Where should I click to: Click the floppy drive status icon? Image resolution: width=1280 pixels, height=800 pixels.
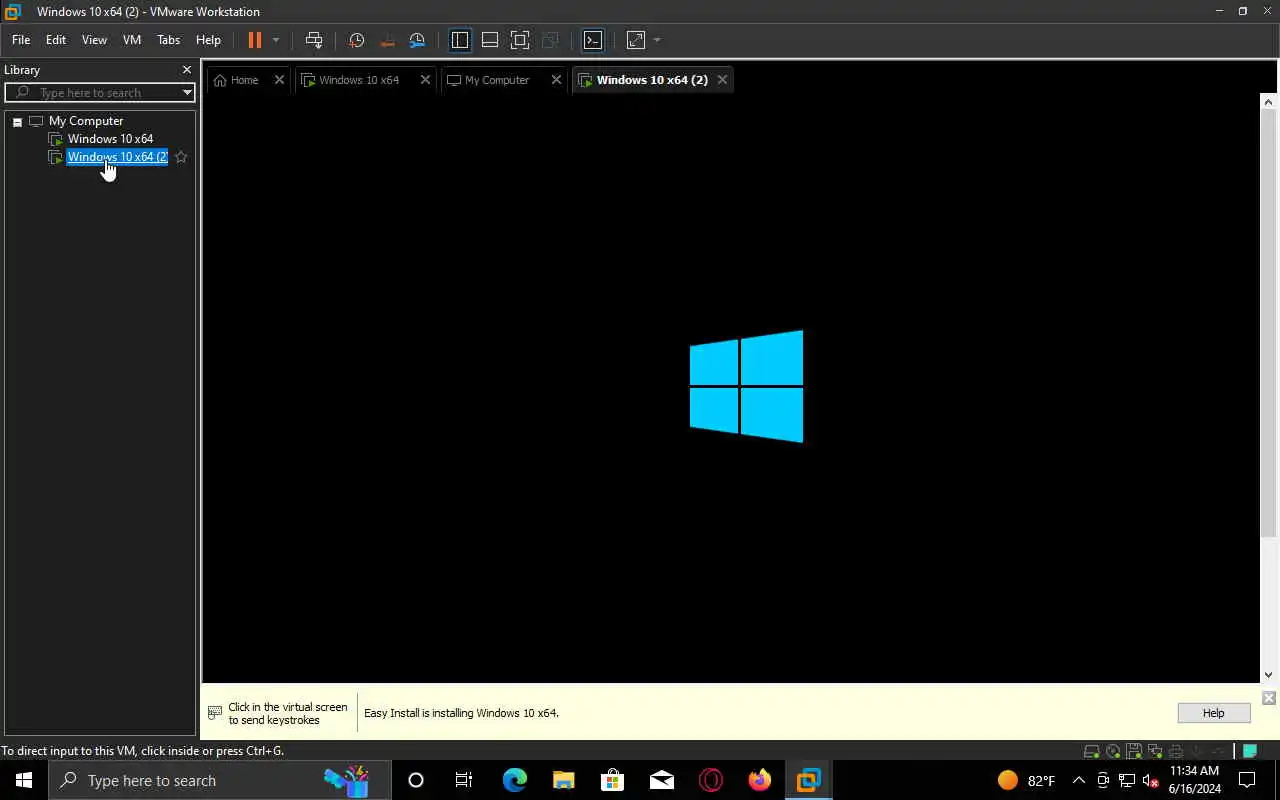coord(1134,751)
